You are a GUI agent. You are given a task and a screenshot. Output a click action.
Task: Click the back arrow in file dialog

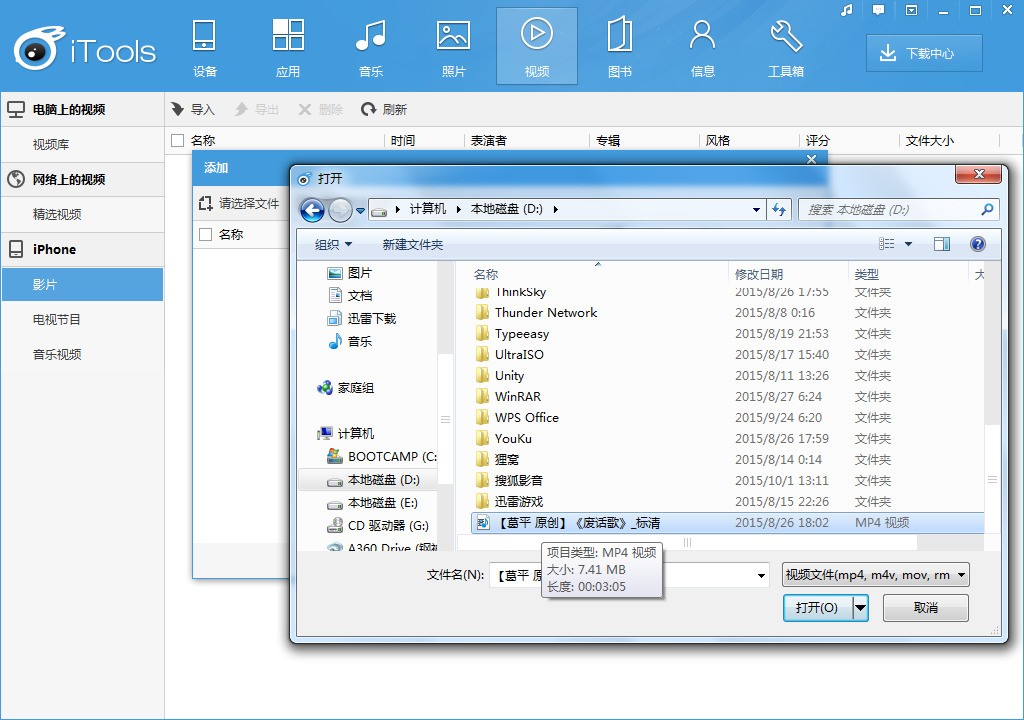point(312,210)
